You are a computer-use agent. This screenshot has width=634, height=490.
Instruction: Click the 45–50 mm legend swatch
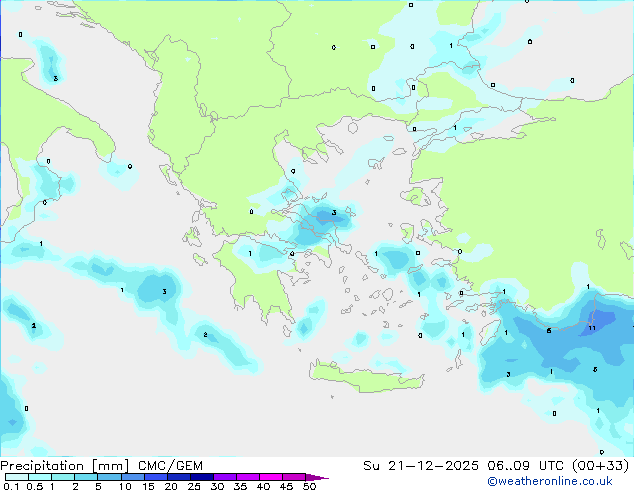pos(294,477)
